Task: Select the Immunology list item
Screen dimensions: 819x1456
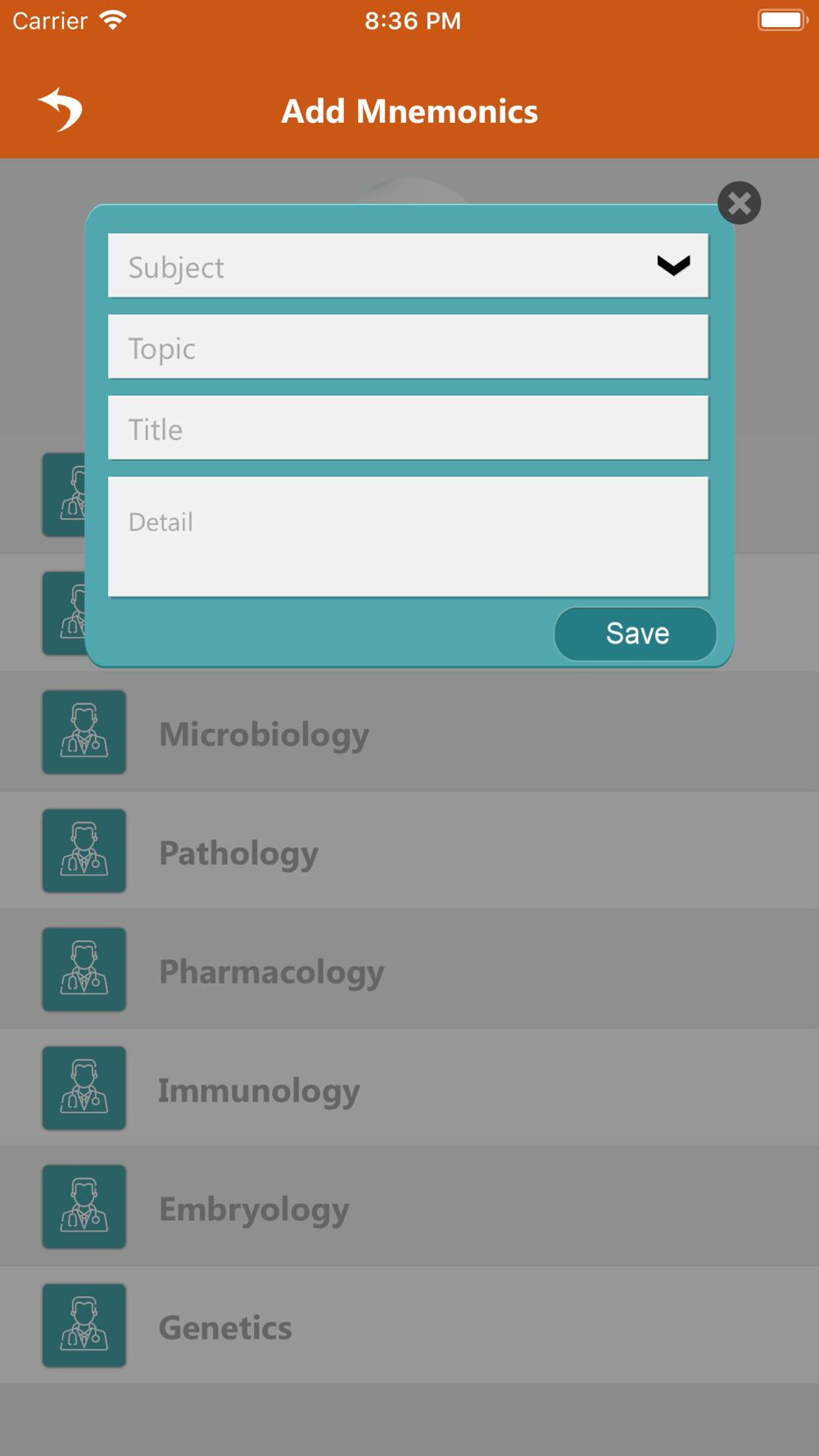Action: coord(409,1088)
